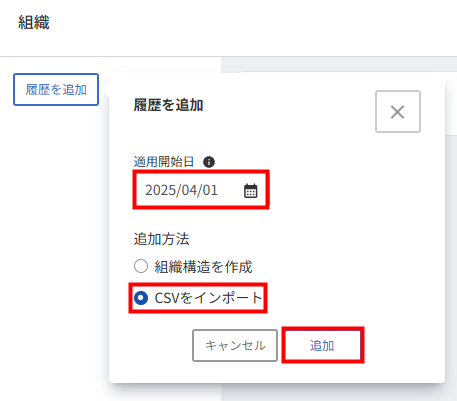The width and height of the screenshot is (457, 401).
Task: Click the 履歴を追加 dialog title text
Action: pyautogui.click(x=168, y=105)
